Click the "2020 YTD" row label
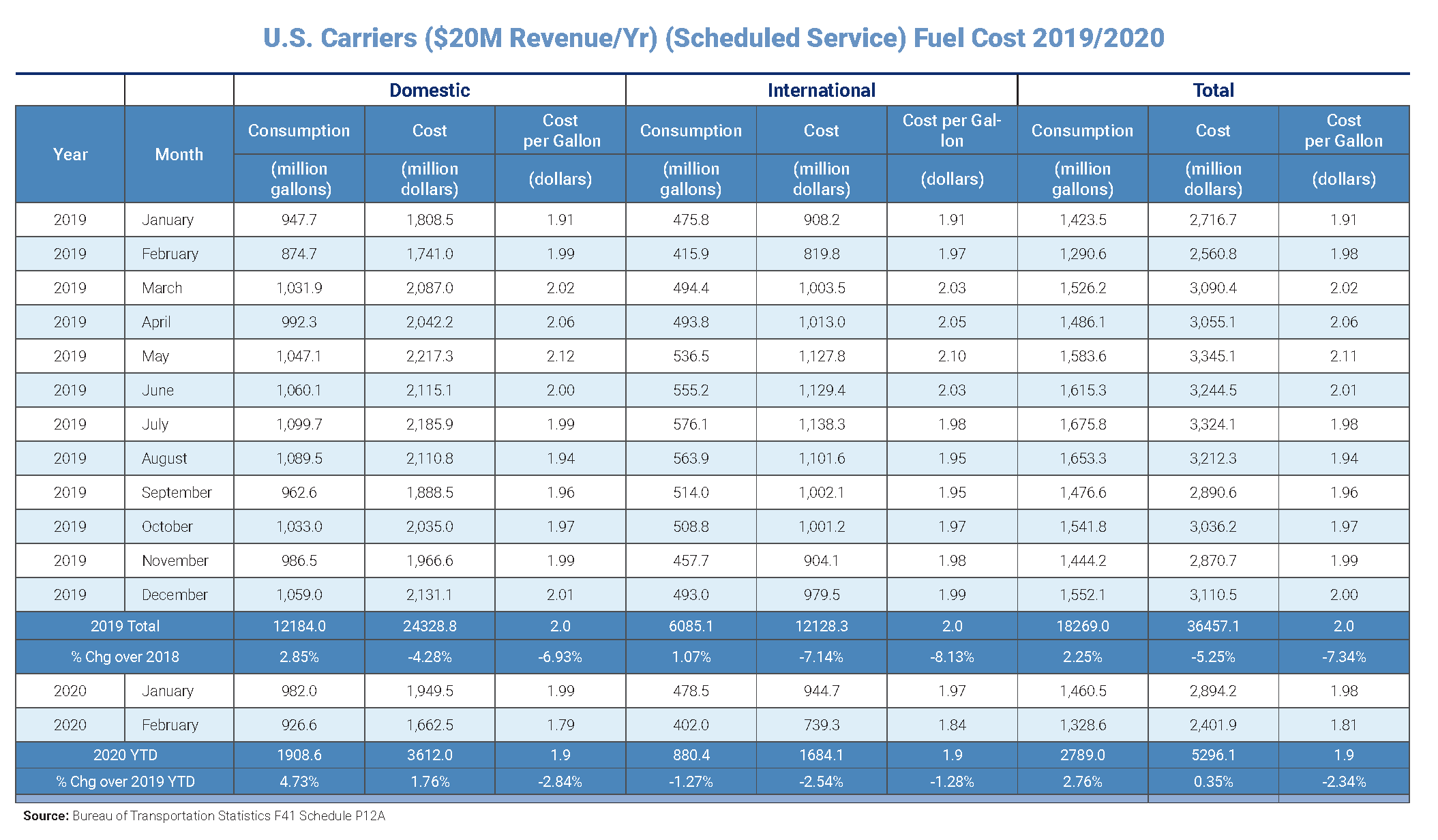Screen dimensions: 1438x840 [x=125, y=755]
